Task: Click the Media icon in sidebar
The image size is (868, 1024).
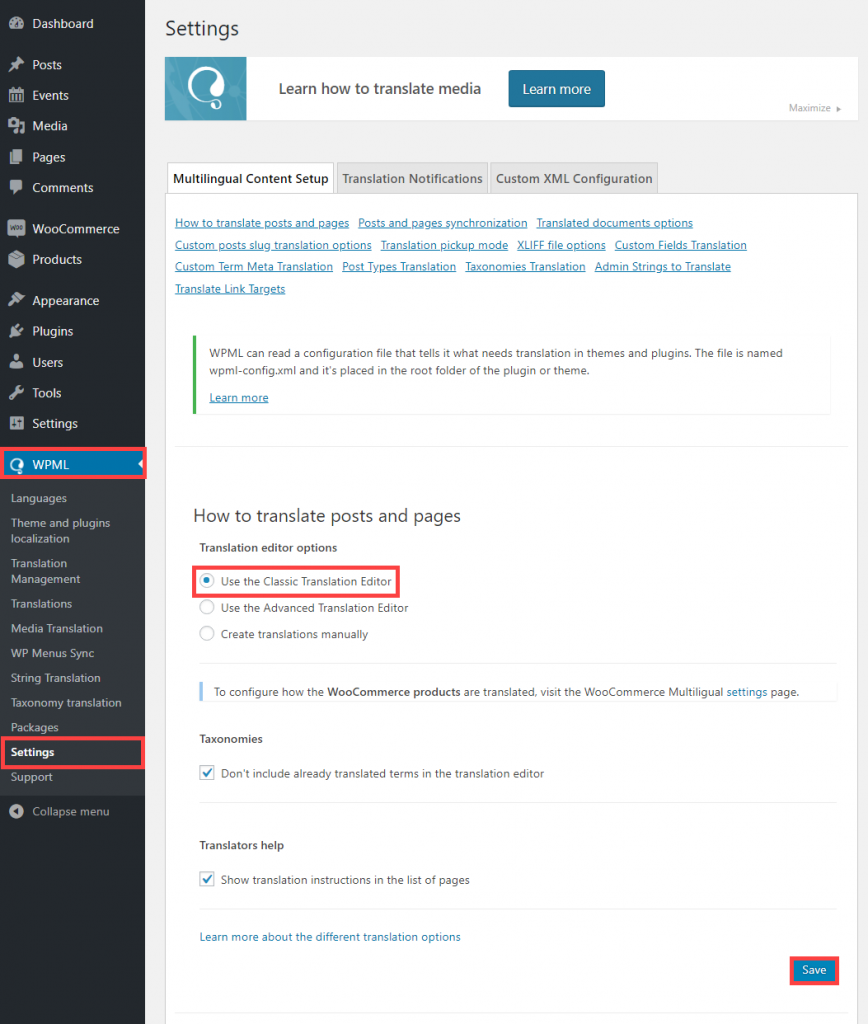Action: click(16, 126)
